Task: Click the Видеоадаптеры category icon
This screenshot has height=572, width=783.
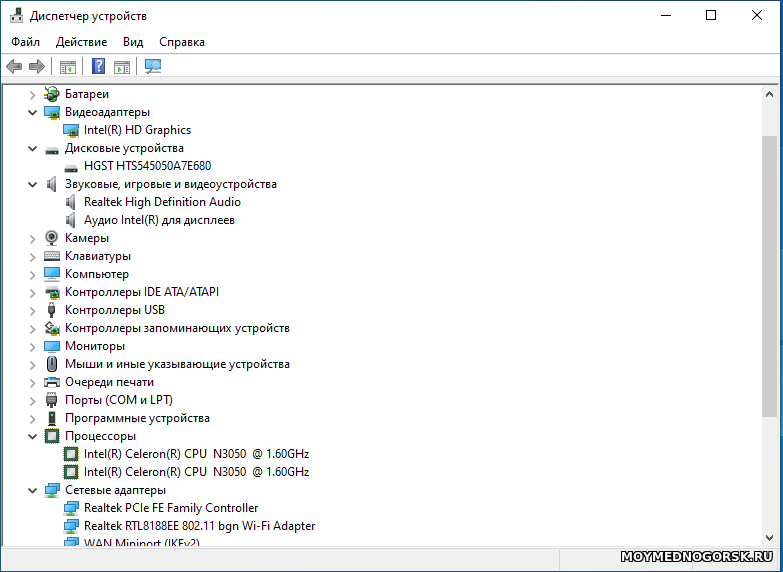Action: tap(52, 112)
